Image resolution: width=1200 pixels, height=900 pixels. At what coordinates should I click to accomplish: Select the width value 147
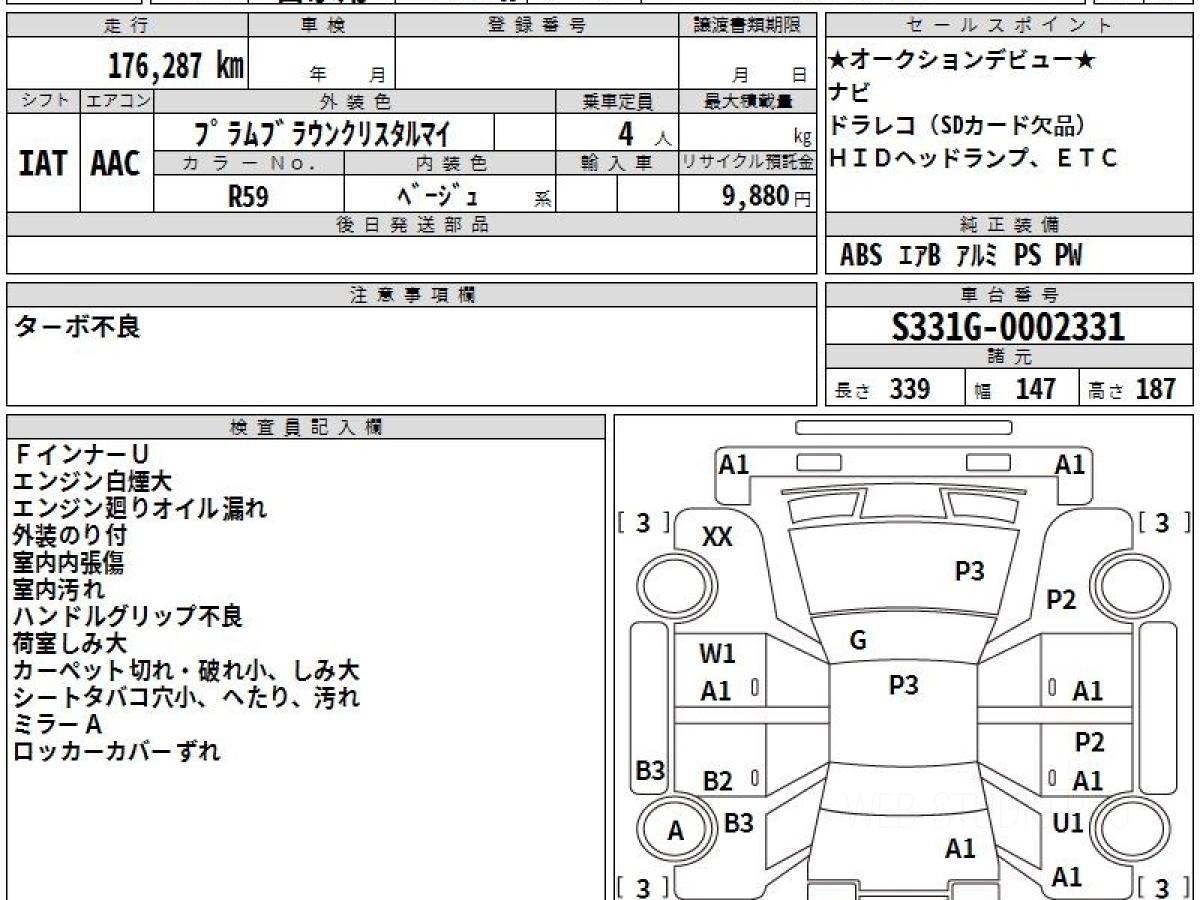point(1035,389)
